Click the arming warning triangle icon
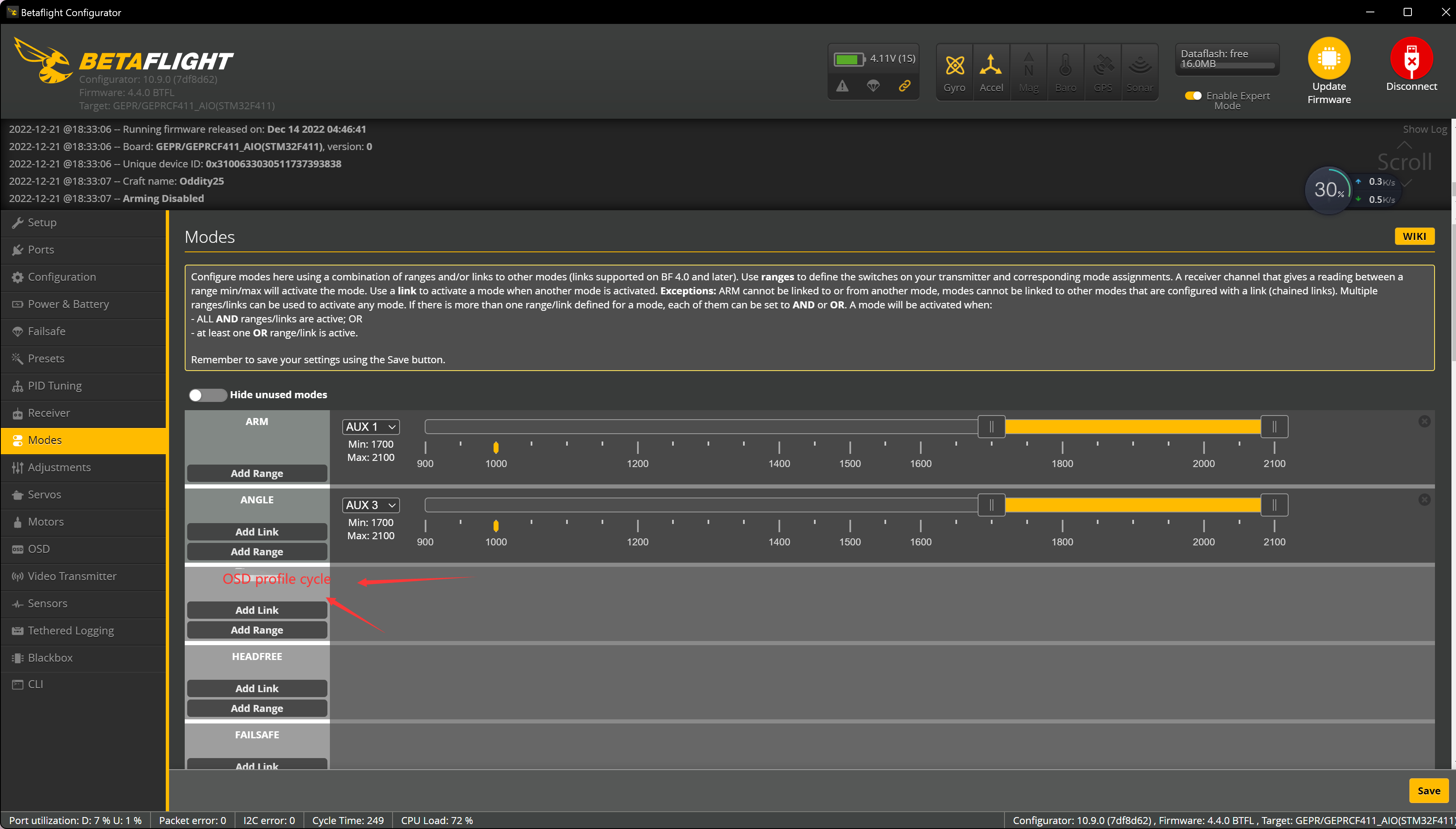1456x829 pixels. coord(842,86)
